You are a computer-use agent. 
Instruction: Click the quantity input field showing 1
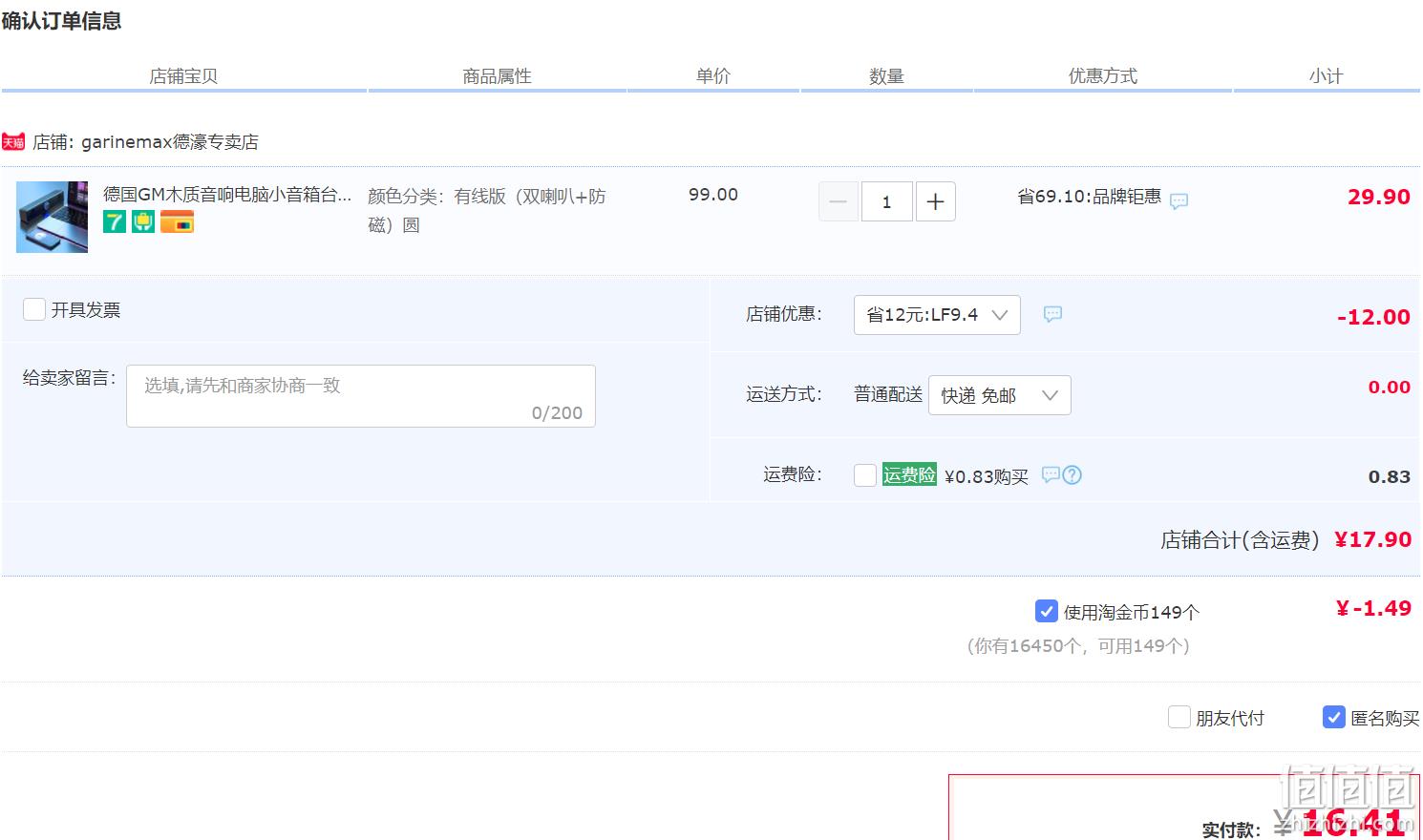[x=886, y=201]
